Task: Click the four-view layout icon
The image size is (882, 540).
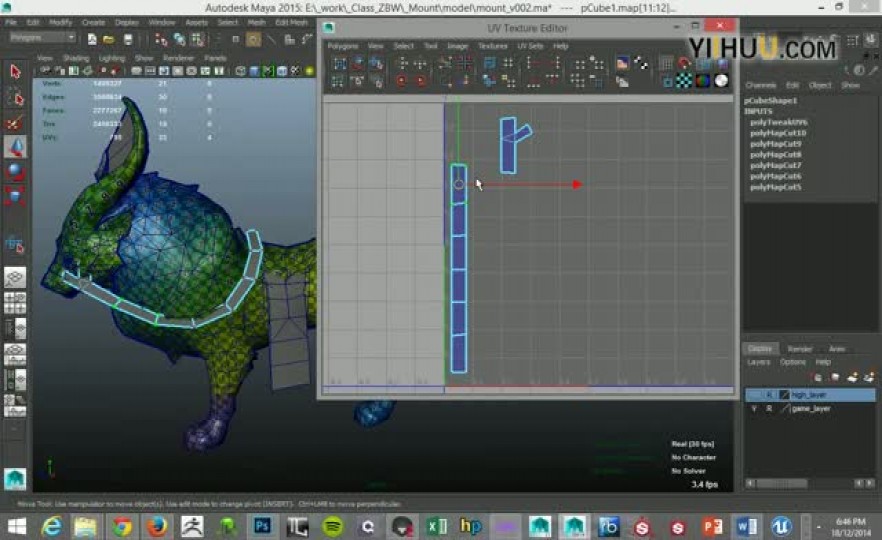Action: 15,303
